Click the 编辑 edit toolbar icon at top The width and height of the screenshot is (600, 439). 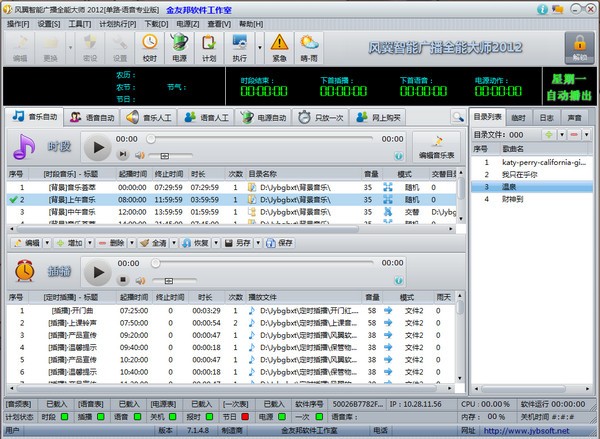coord(20,48)
